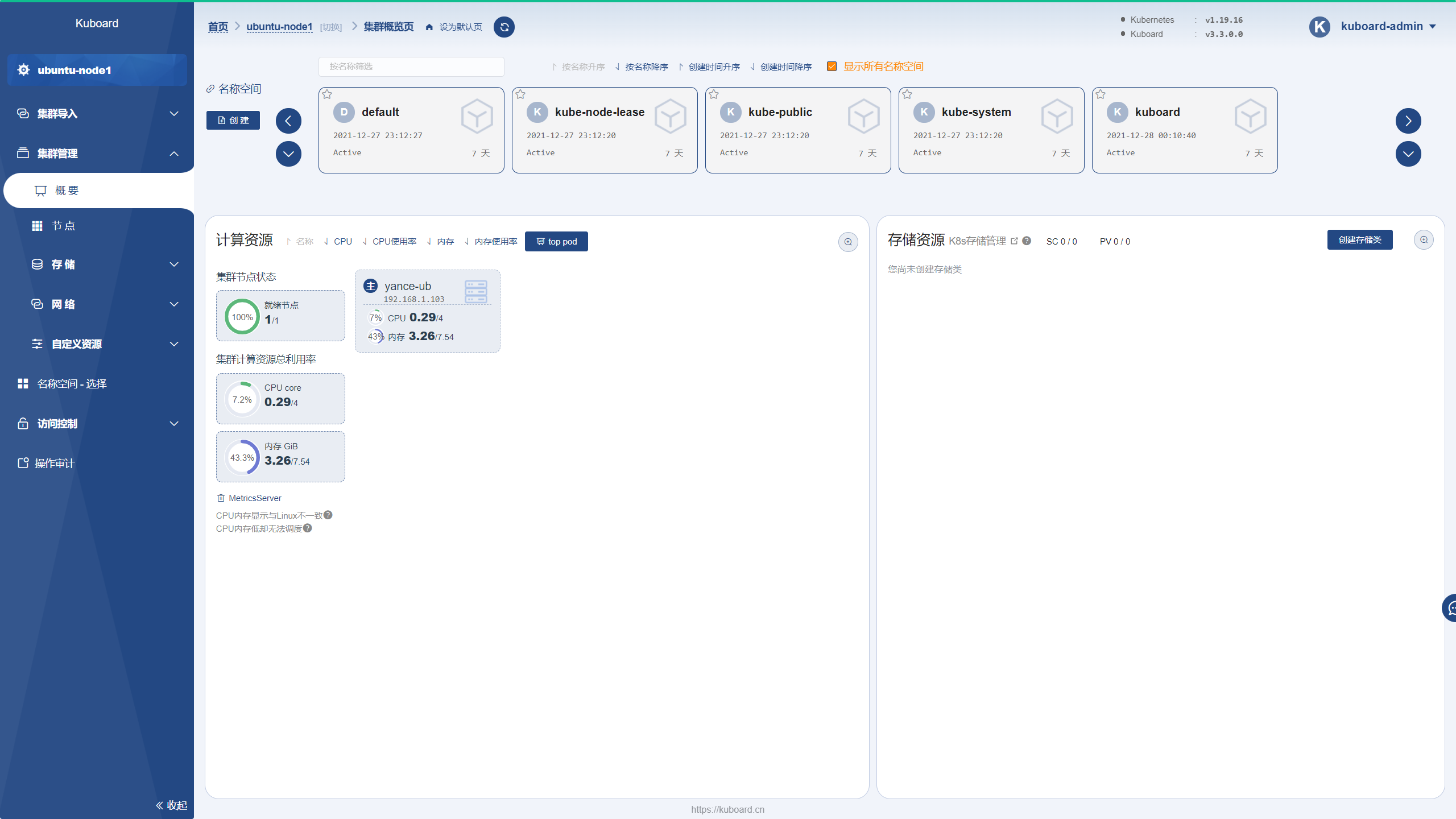Click help icon after CPU内存显示与Linux不一致
The width and height of the screenshot is (1456, 819).
tap(328, 515)
